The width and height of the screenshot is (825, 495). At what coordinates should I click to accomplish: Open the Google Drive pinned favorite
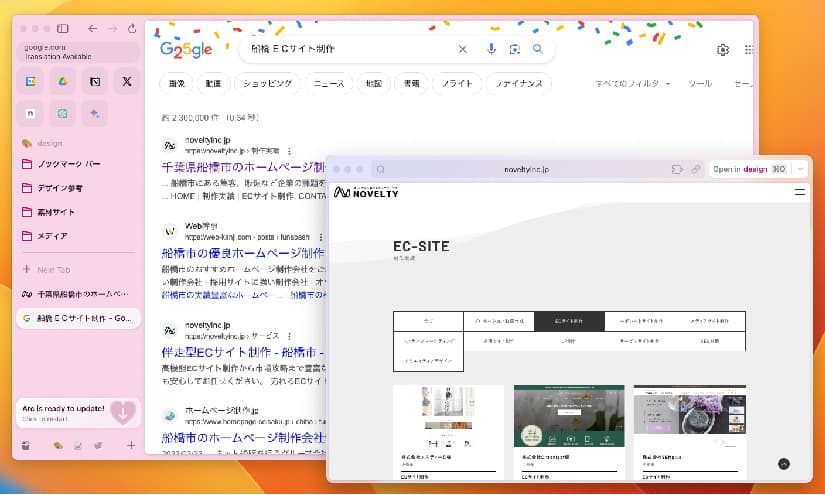click(62, 80)
